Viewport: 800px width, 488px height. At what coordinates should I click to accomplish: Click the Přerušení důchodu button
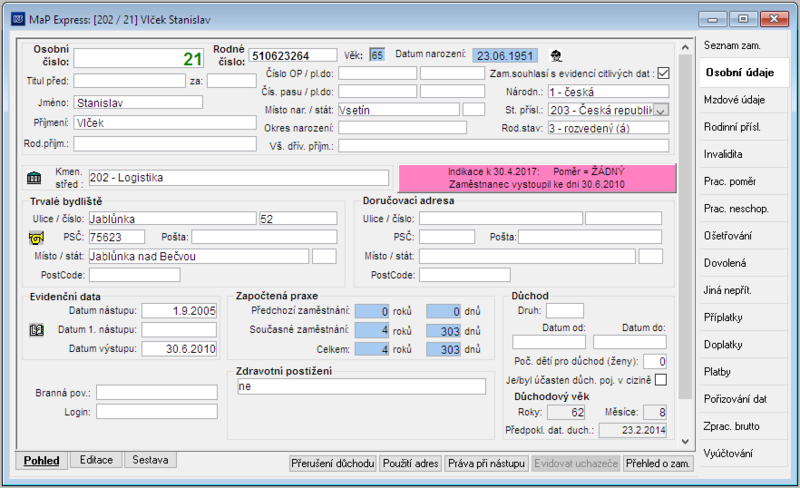tap(333, 463)
